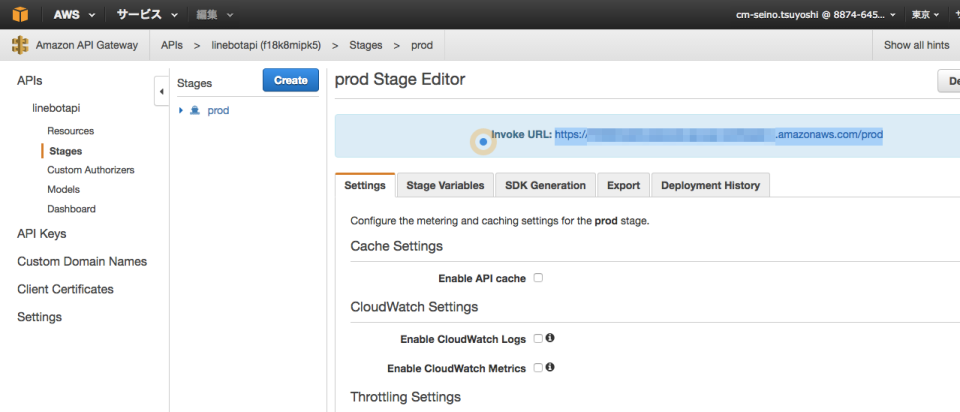The width and height of the screenshot is (960, 412).
Task: Toggle Enable CloudWatch Metrics checkbox
Action: coord(538,368)
